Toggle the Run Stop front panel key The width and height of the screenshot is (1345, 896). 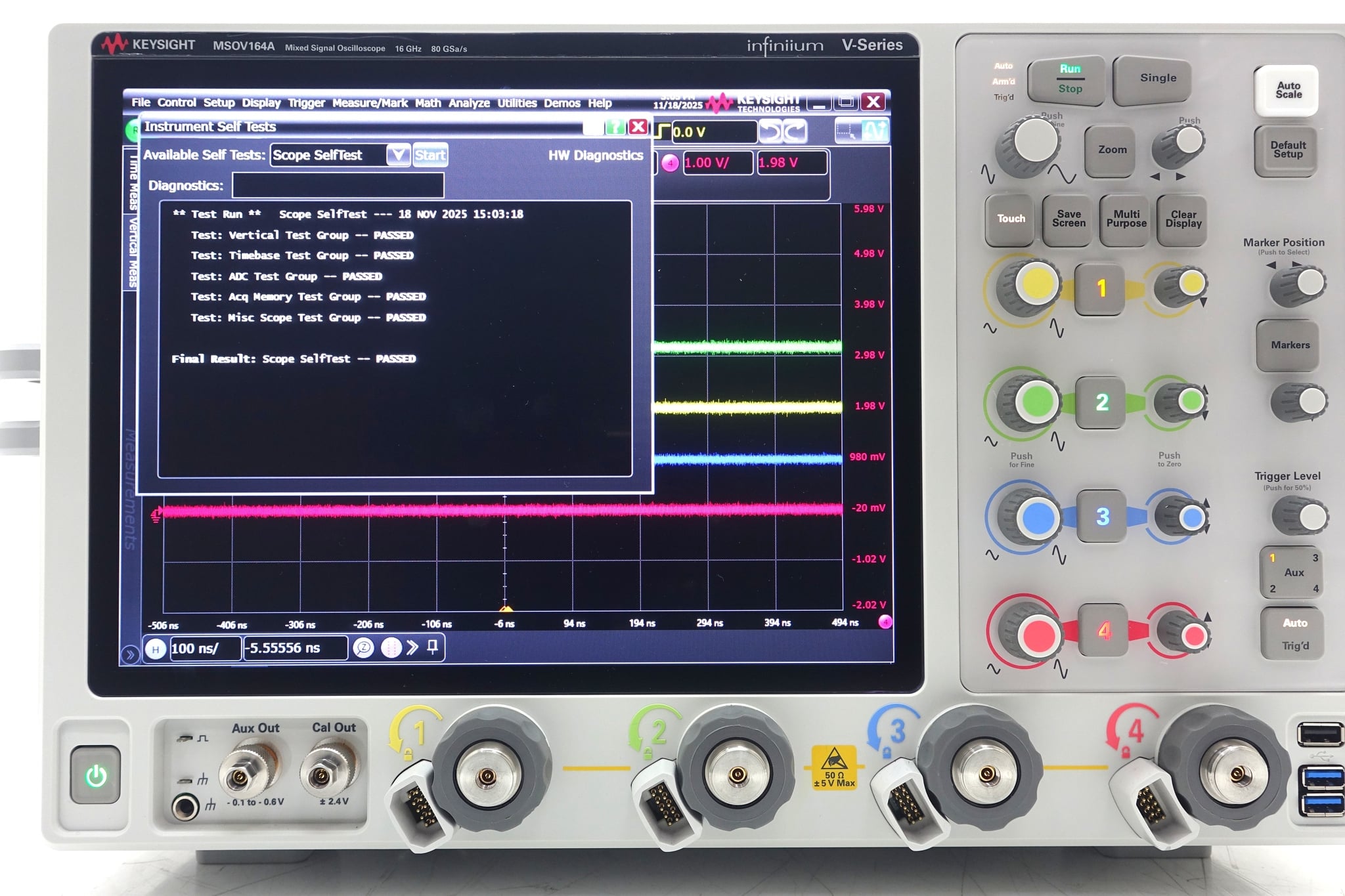click(1066, 80)
